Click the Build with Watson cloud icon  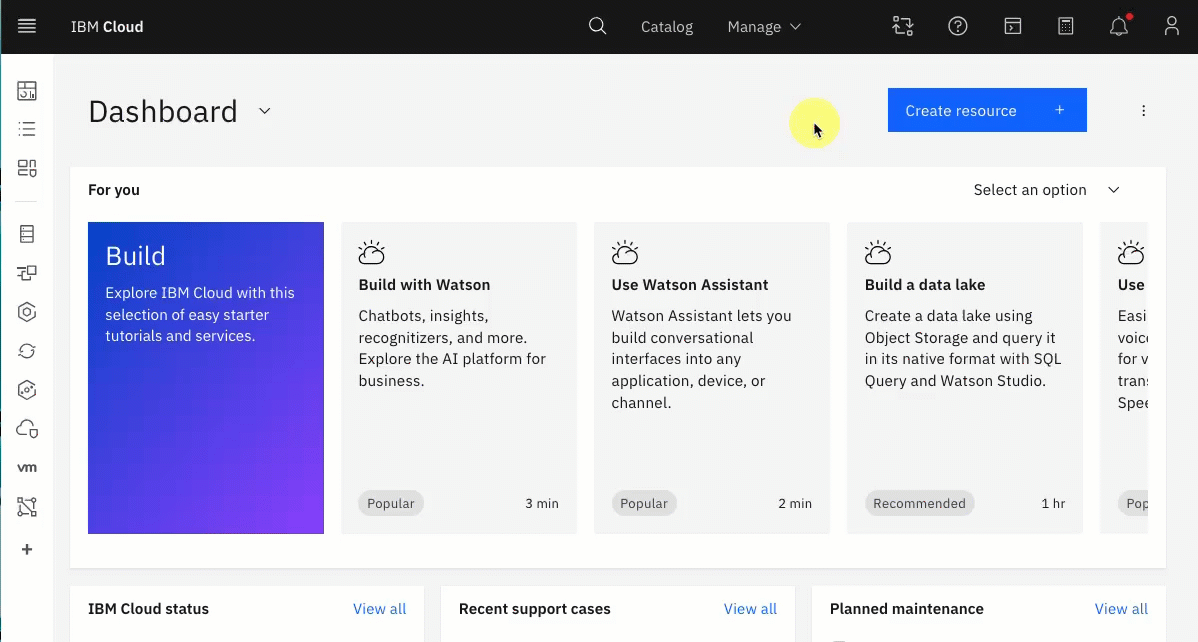coord(371,252)
